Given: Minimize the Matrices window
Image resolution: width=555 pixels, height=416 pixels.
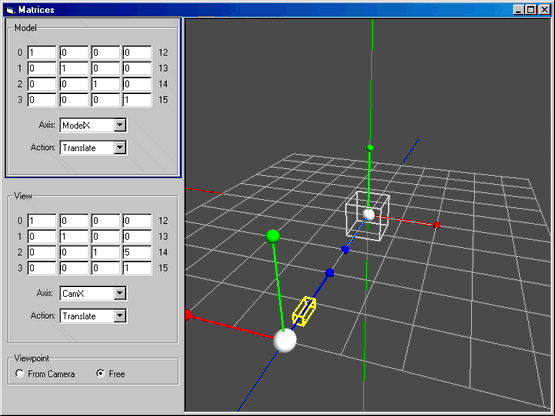Looking at the screenshot, I should (519, 10).
